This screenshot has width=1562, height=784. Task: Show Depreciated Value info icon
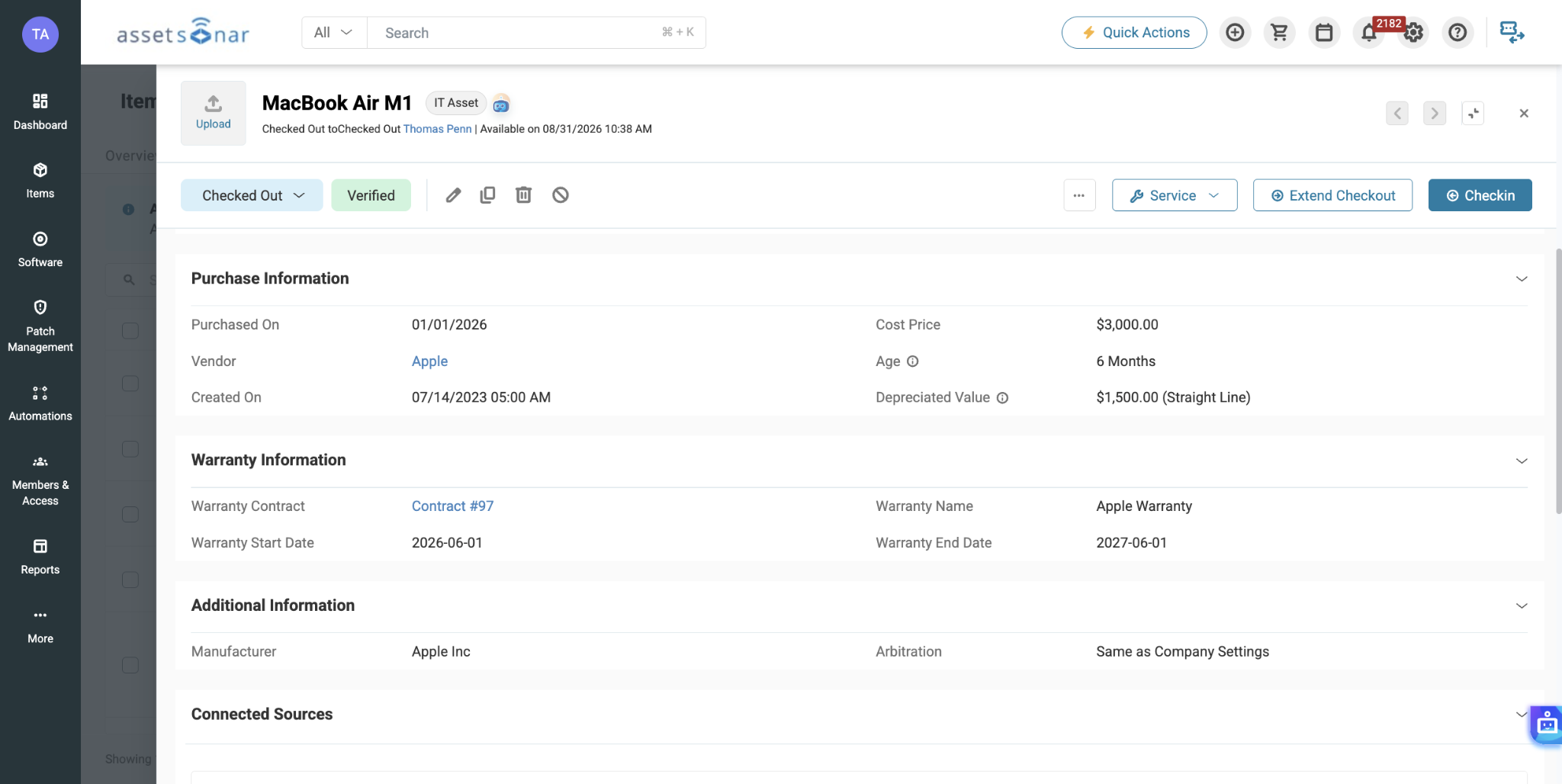pos(1003,398)
